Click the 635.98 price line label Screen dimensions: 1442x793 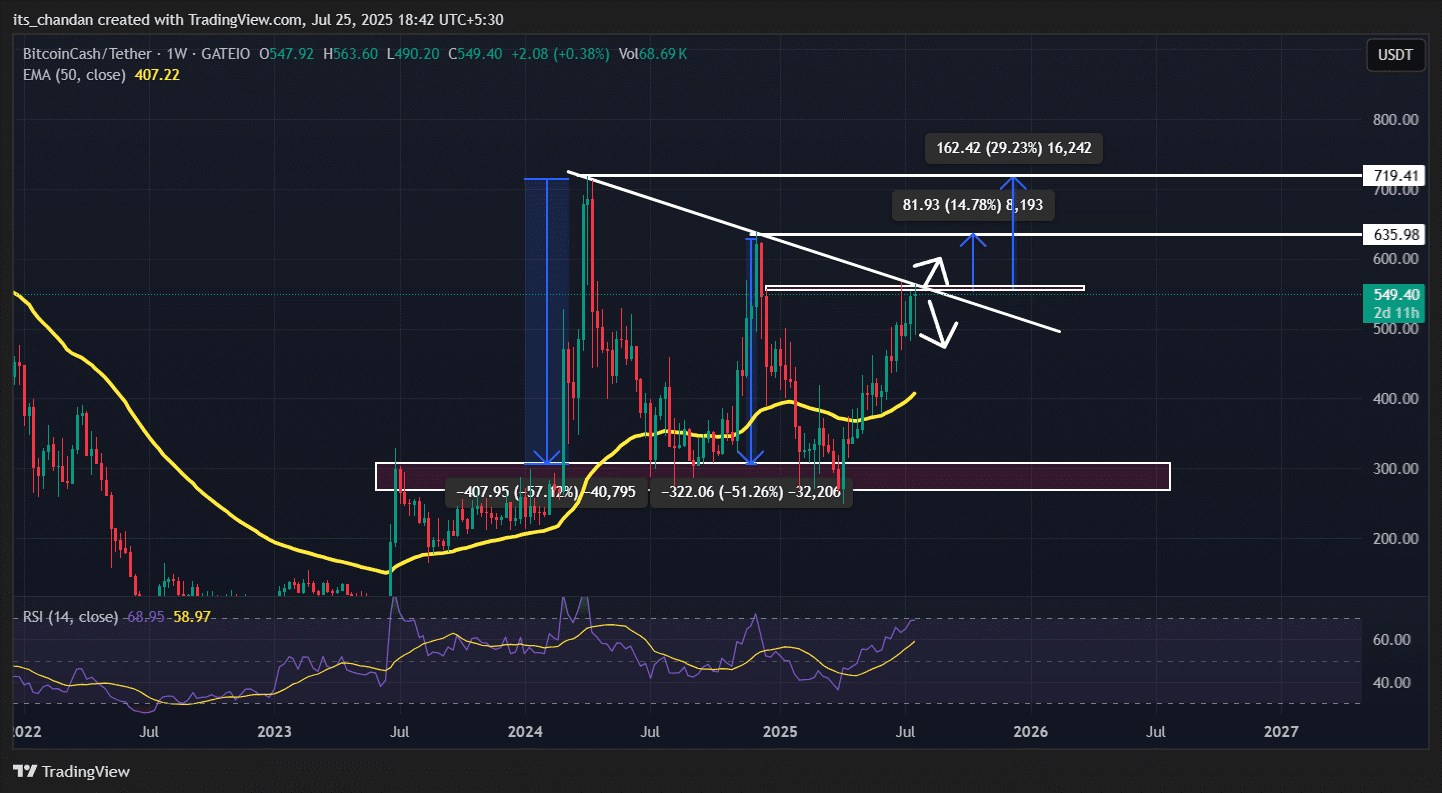click(1392, 235)
